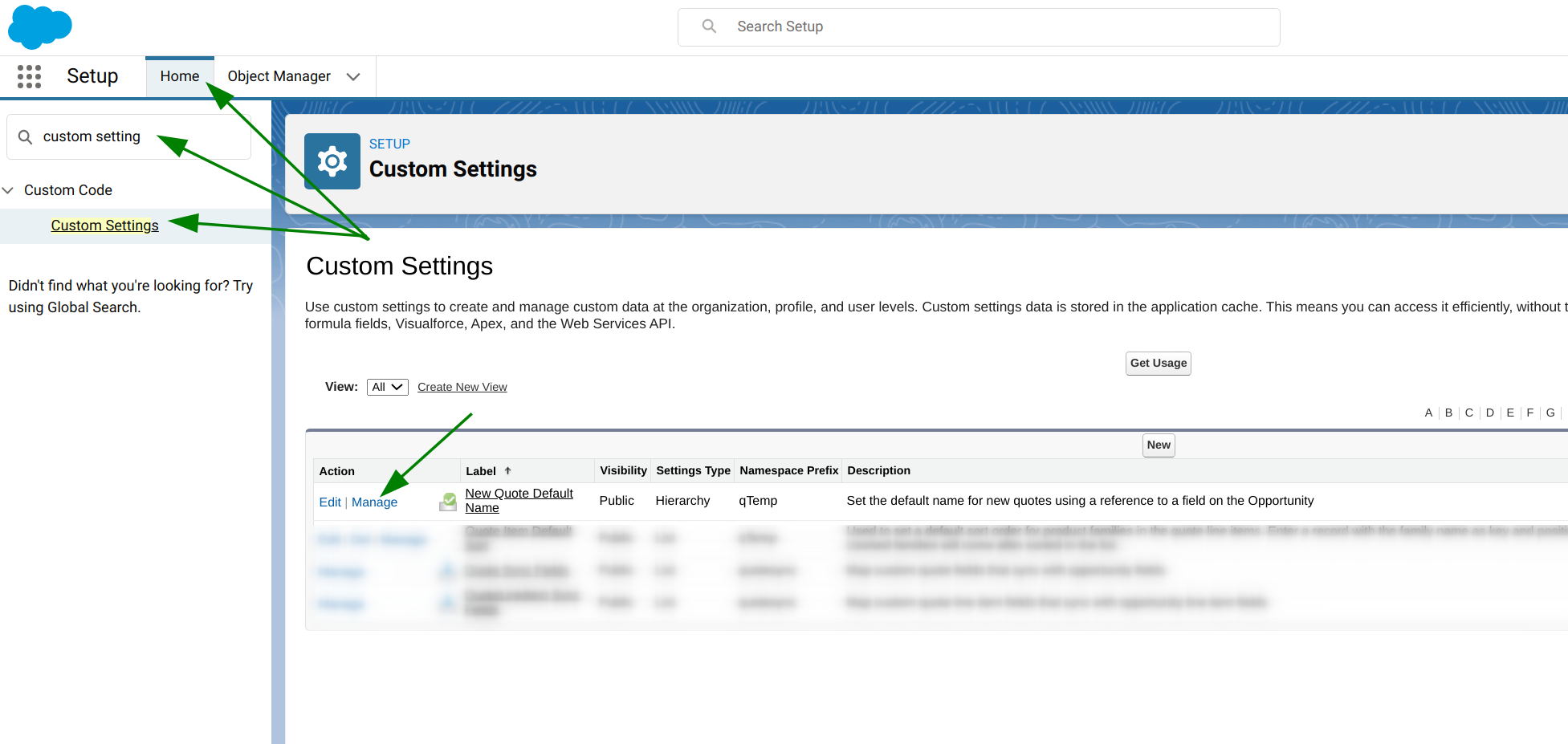1568x744 pixels.
Task: Click the Quick Find magnifier icon
Action: coord(26,137)
